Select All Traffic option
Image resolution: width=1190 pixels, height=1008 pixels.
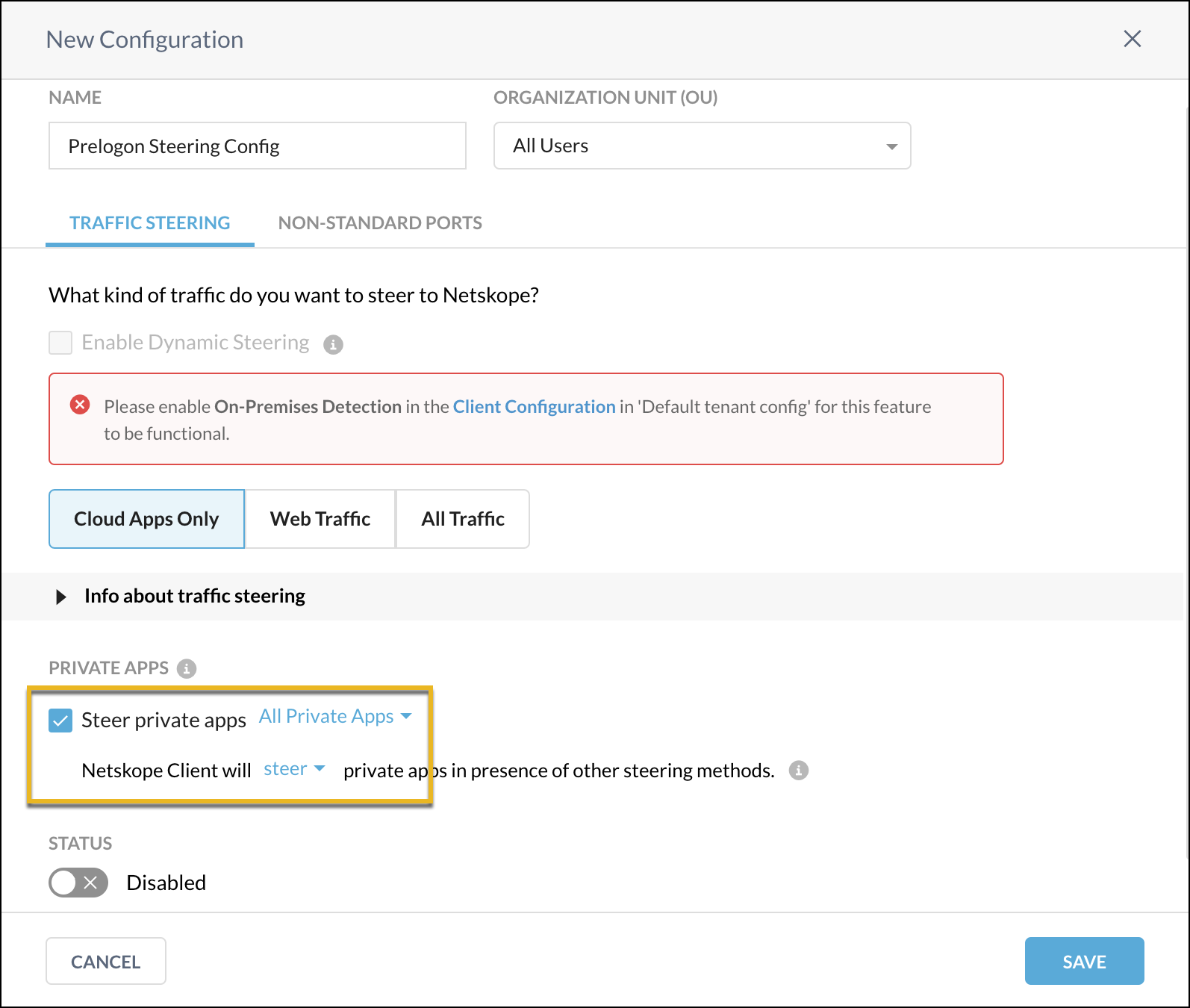coord(463,519)
